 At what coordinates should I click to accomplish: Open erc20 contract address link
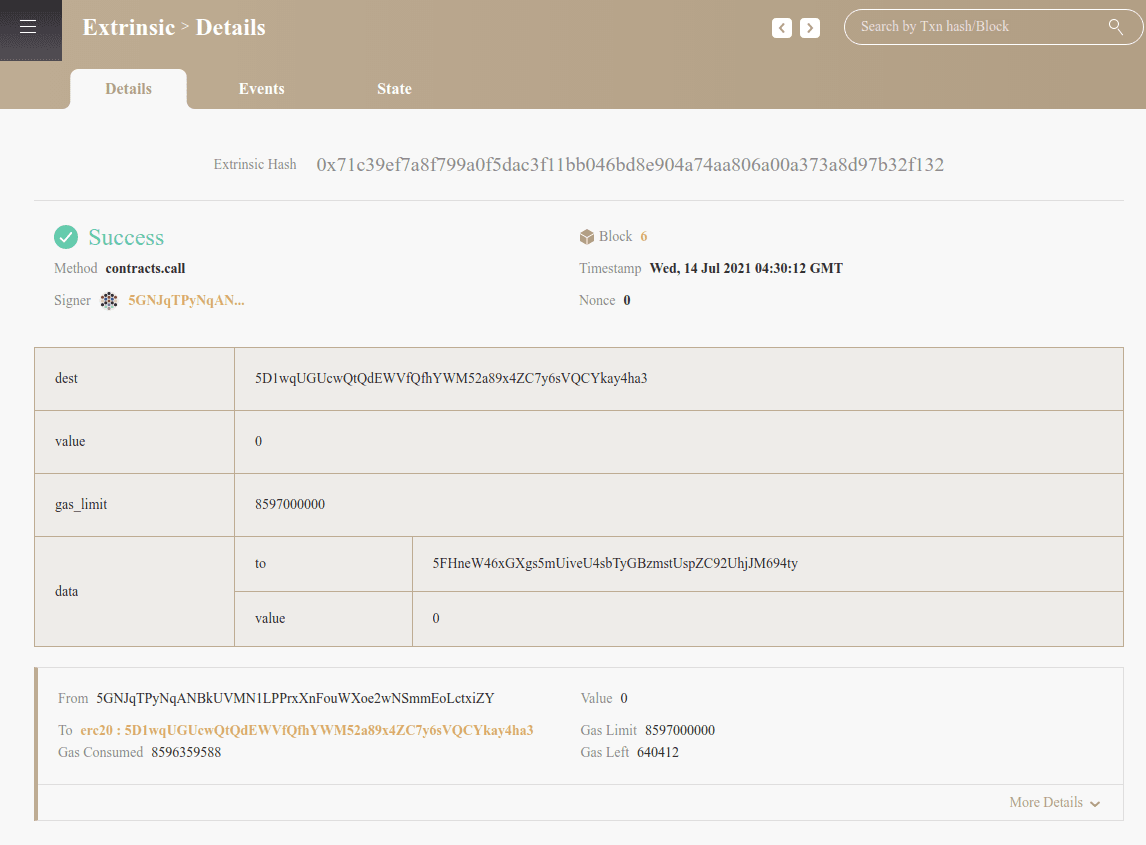(x=307, y=730)
